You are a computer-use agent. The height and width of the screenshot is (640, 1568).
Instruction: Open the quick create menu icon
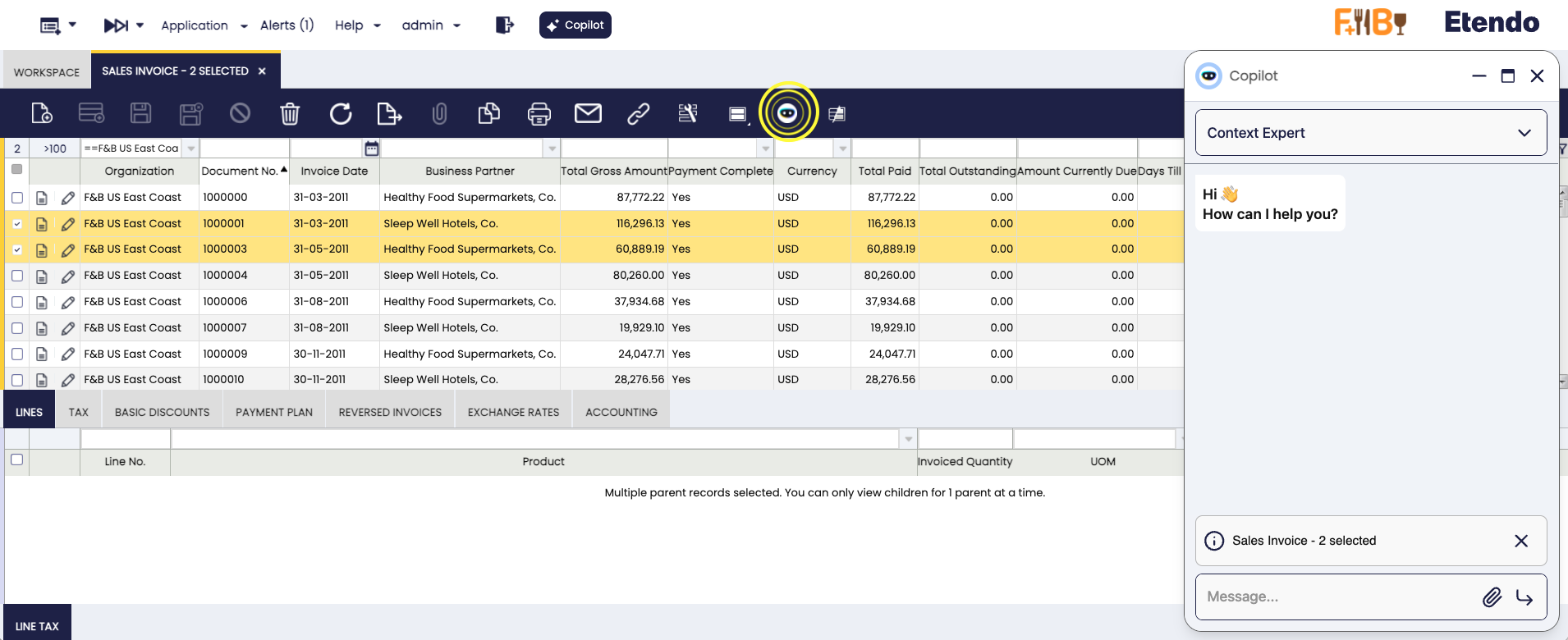[50, 25]
